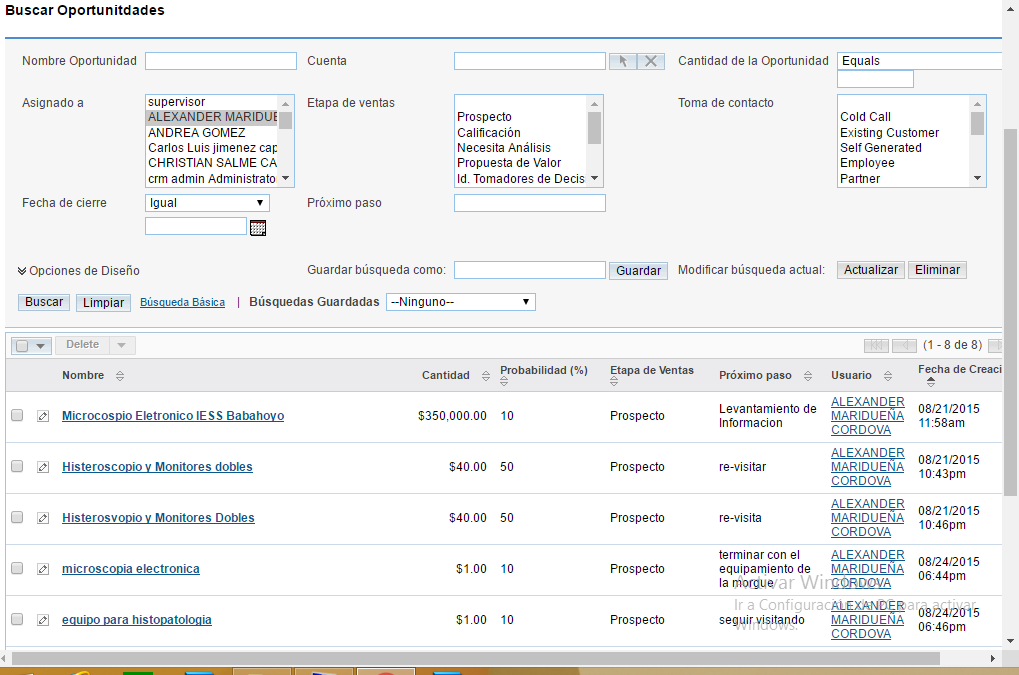Open the Fecha de cierre Igual dropdown

tap(207, 203)
